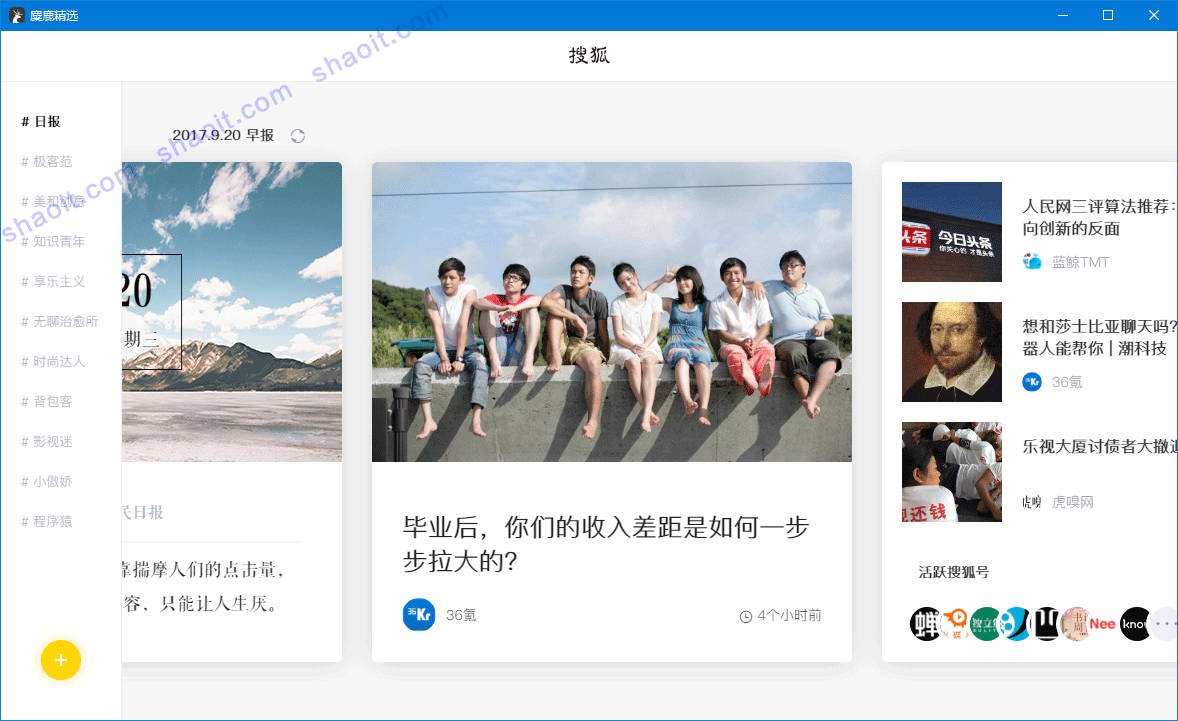1178x721 pixels.
Task: Refresh the 2017.9.20 morning report
Action: pos(298,136)
